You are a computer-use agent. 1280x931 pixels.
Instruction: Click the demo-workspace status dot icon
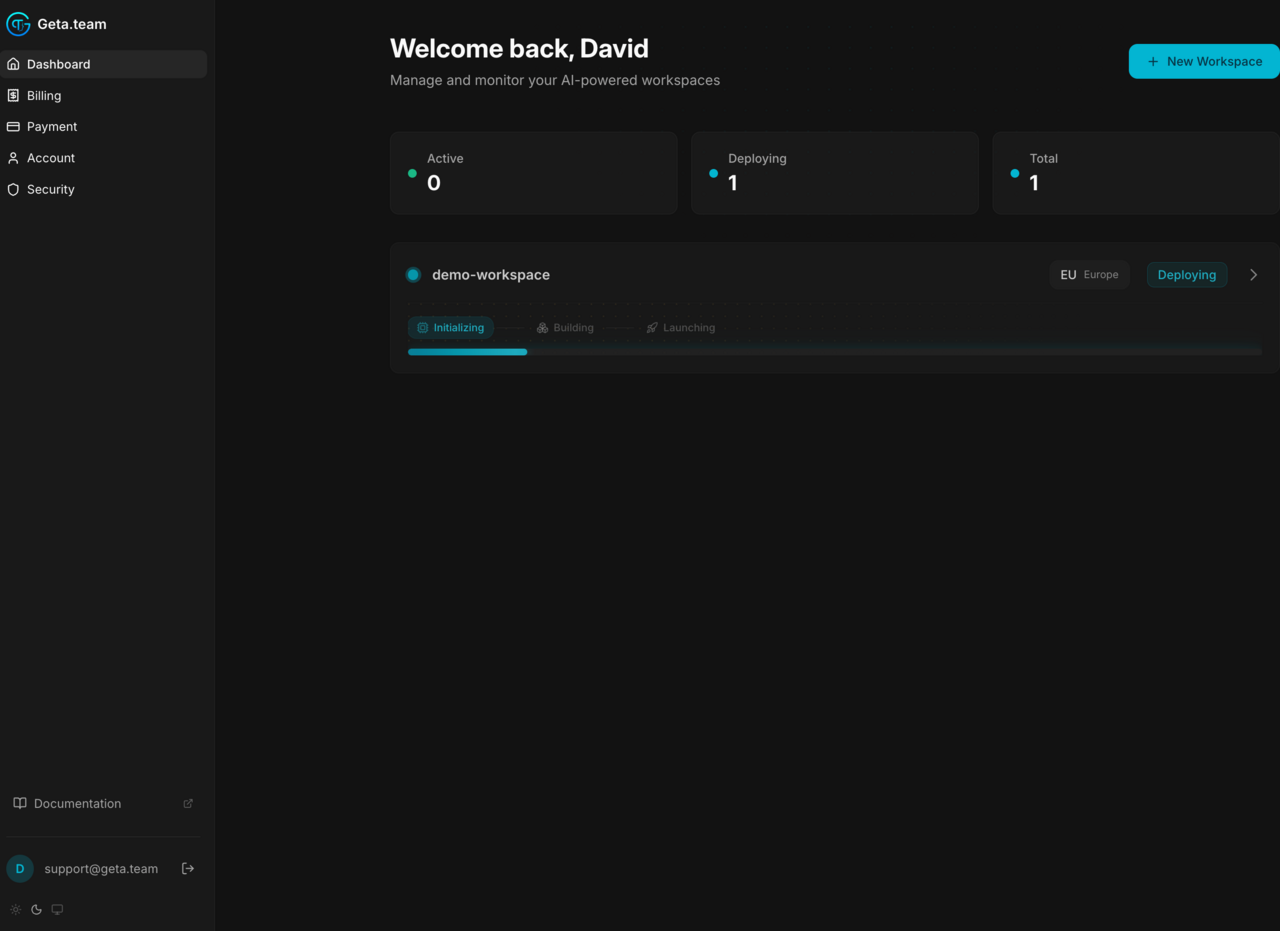click(x=413, y=275)
